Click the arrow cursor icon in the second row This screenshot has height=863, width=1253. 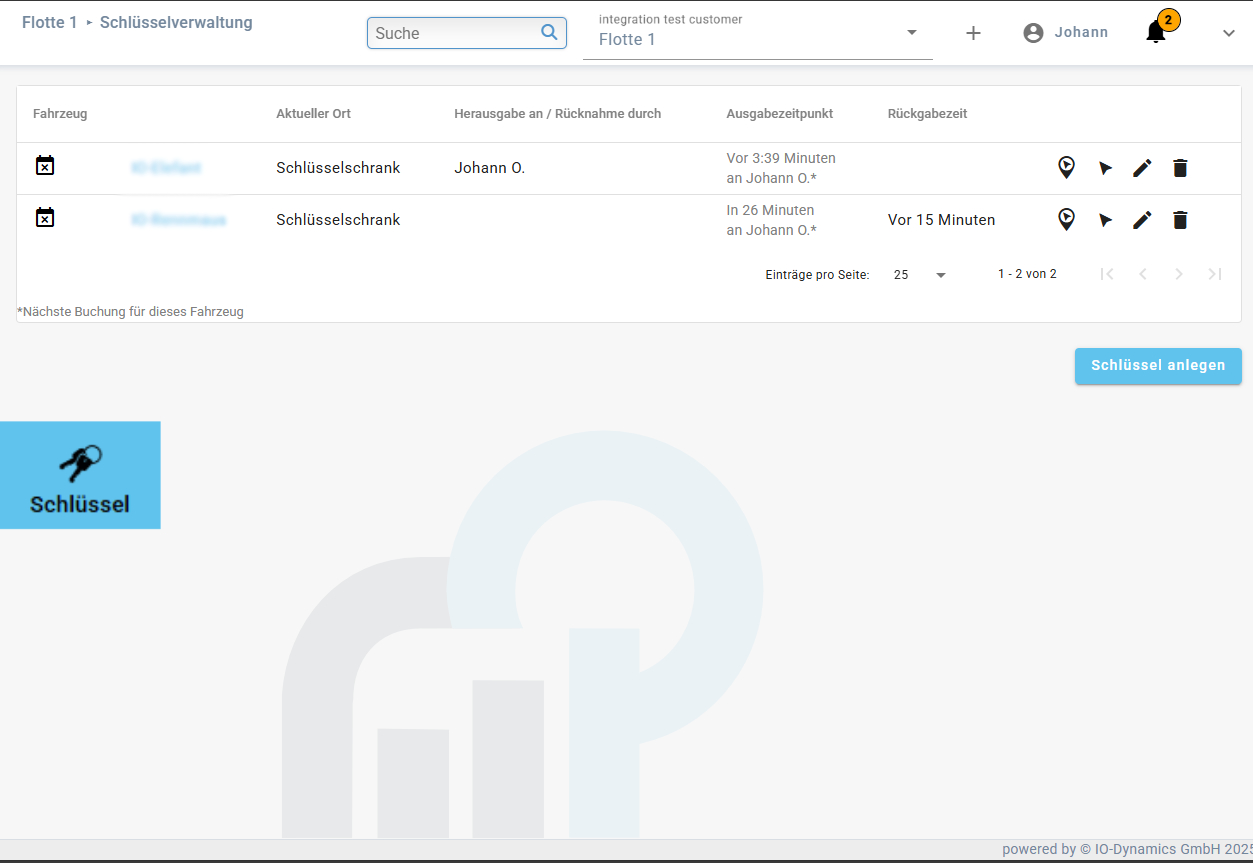[x=1105, y=220]
